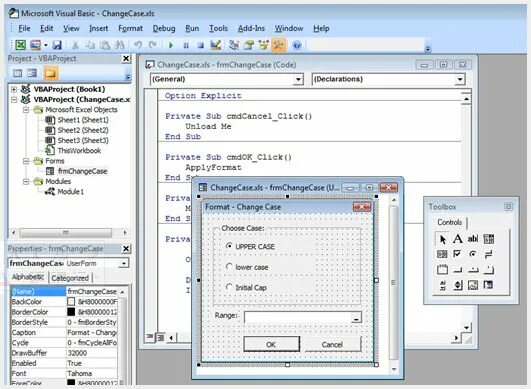Image resolution: width=531 pixels, height=389 pixels.
Task: Choose the Select Objects arrow in Toolbox
Action: coord(442,239)
